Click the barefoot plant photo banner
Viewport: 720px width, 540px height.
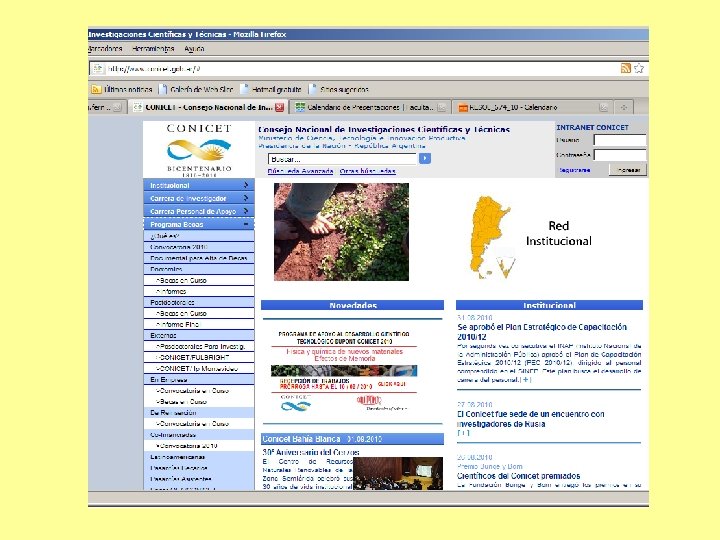(341, 231)
